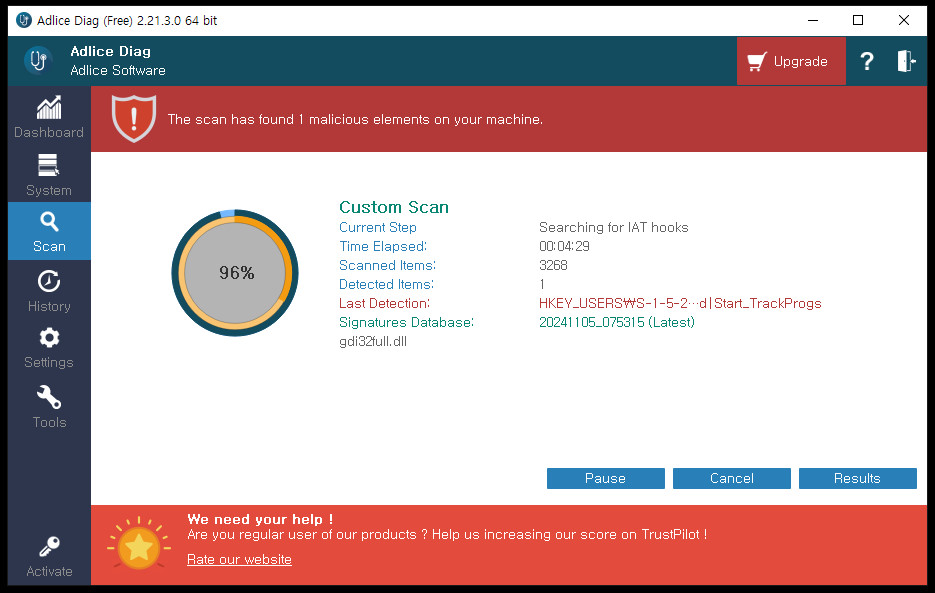The height and width of the screenshot is (593, 935).
Task: Click the Upgrade cart button
Action: point(791,61)
